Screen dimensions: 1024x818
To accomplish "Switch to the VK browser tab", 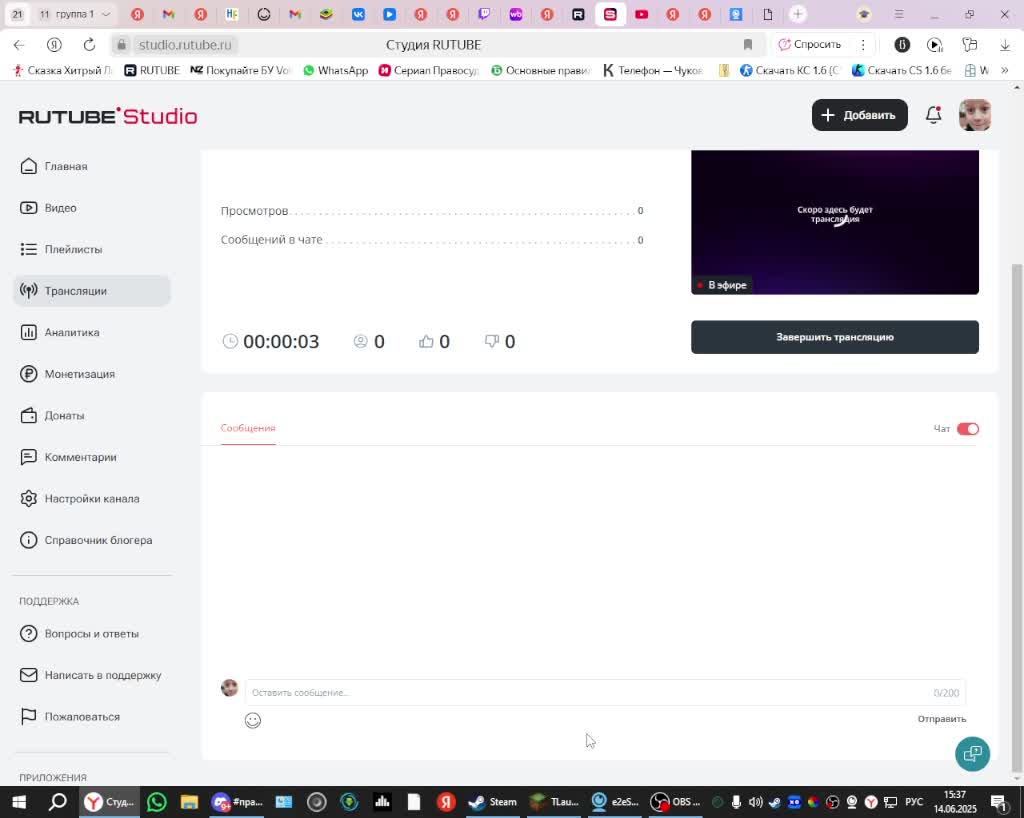I will pos(358,14).
